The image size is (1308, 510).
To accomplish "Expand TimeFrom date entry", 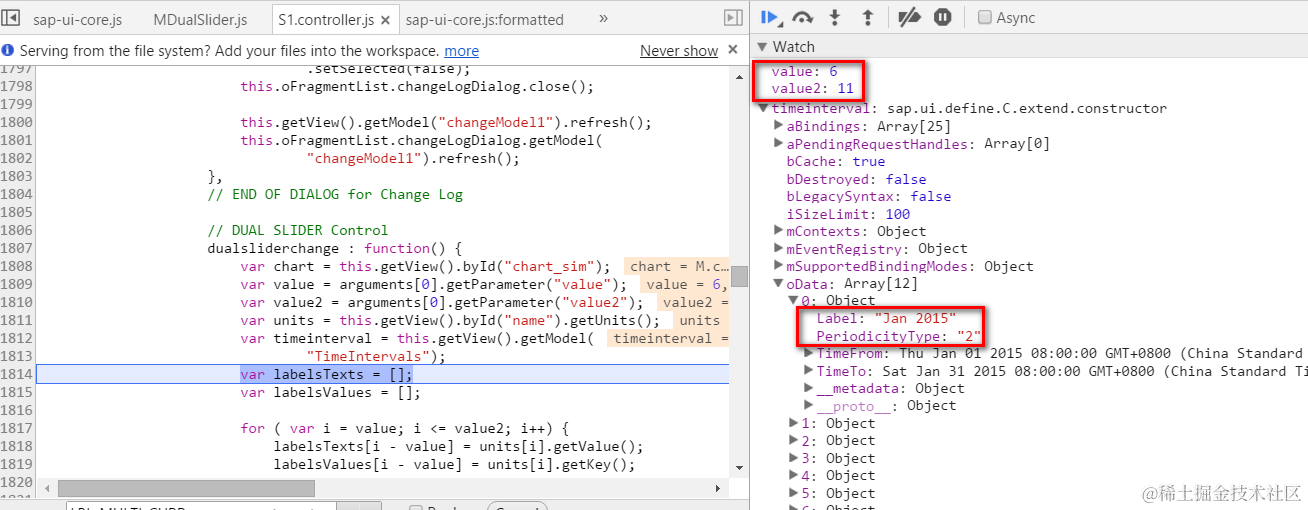I will tap(809, 353).
